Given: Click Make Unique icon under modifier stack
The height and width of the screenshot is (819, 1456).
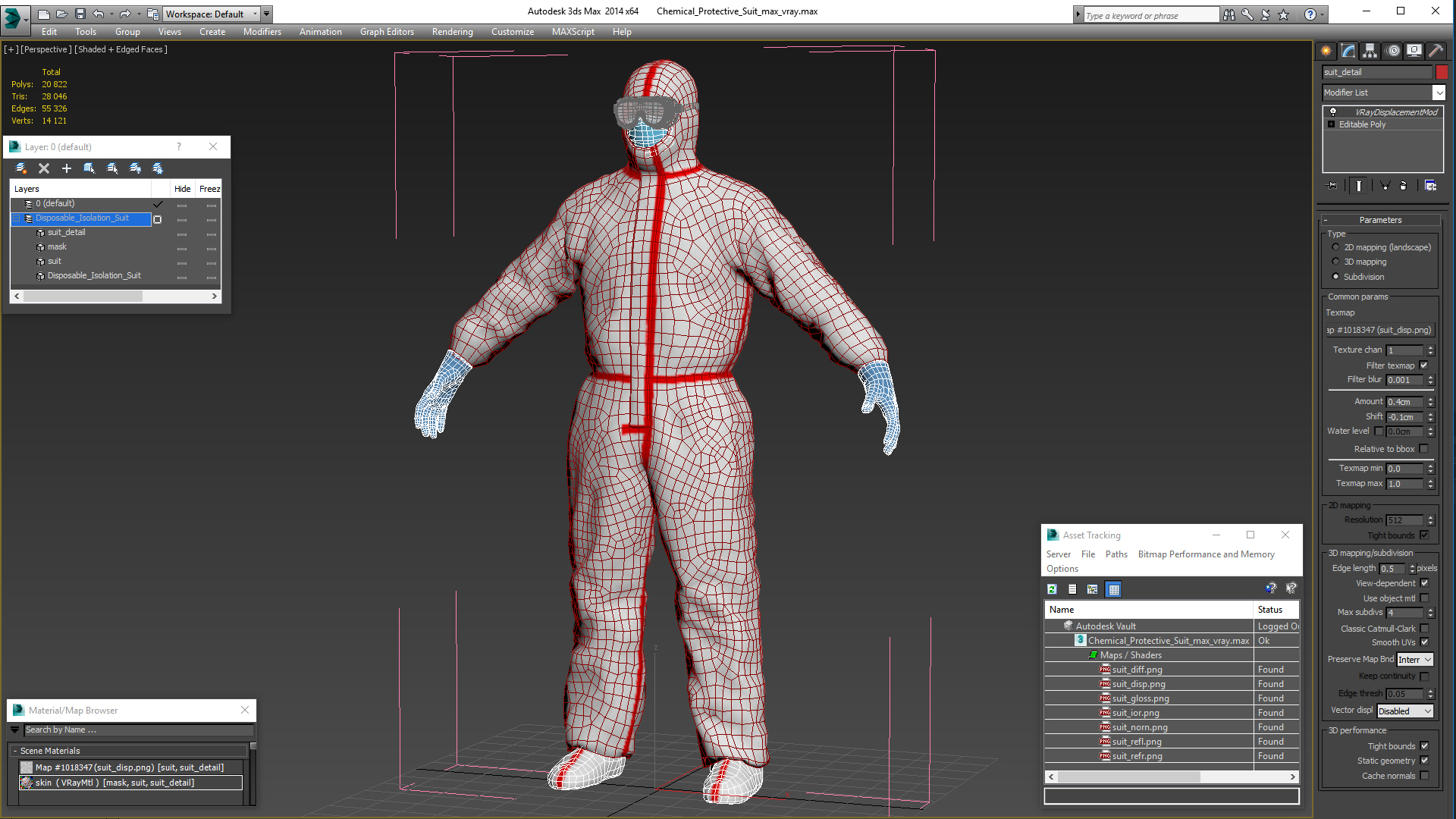Looking at the screenshot, I should point(1385,186).
